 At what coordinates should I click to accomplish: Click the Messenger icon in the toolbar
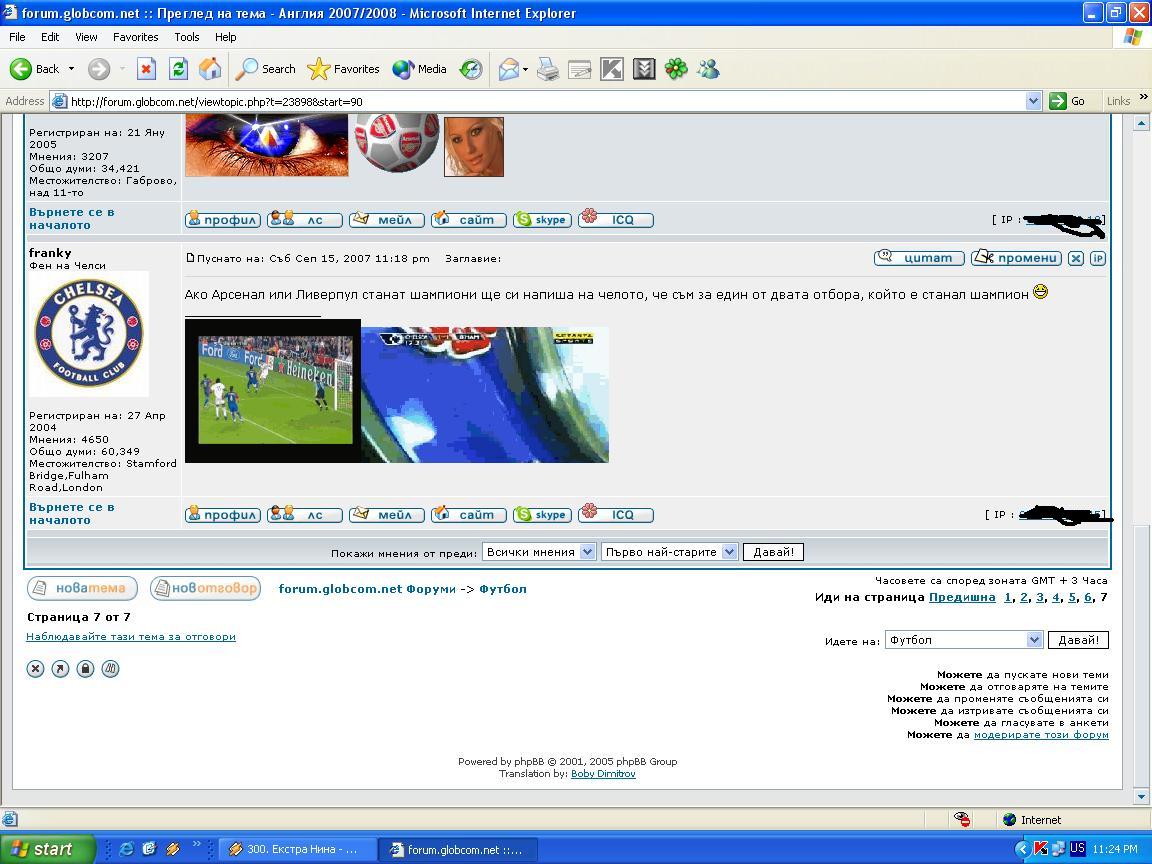709,69
